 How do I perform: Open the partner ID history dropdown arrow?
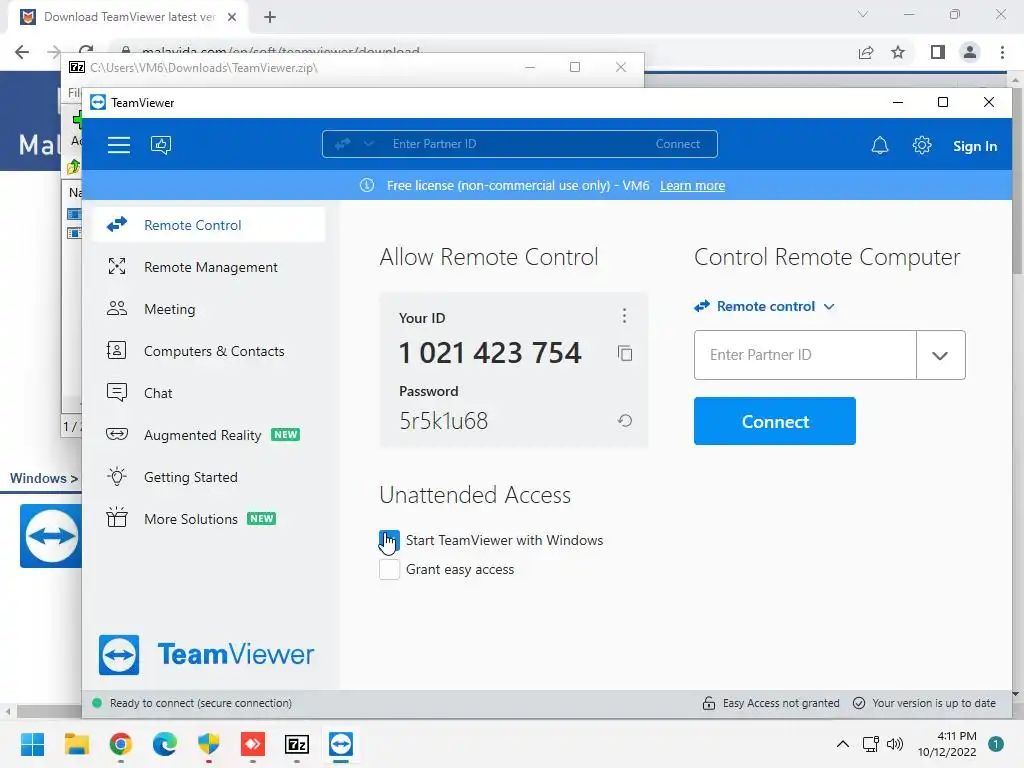(940, 355)
